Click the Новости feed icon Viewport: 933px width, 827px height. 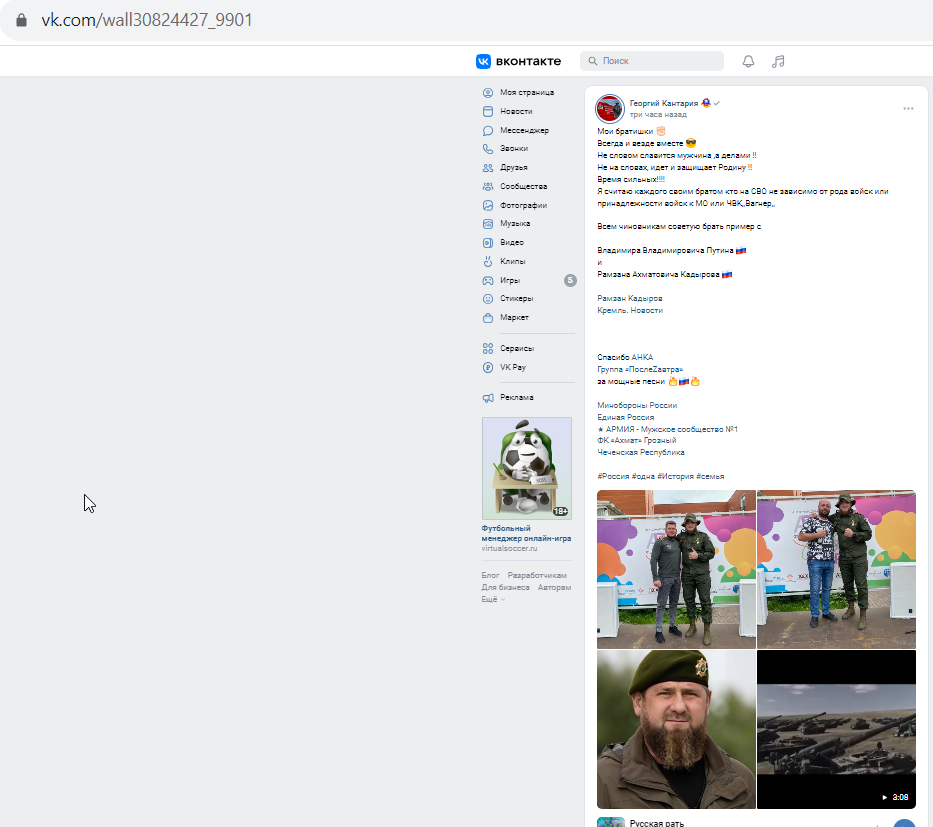488,111
